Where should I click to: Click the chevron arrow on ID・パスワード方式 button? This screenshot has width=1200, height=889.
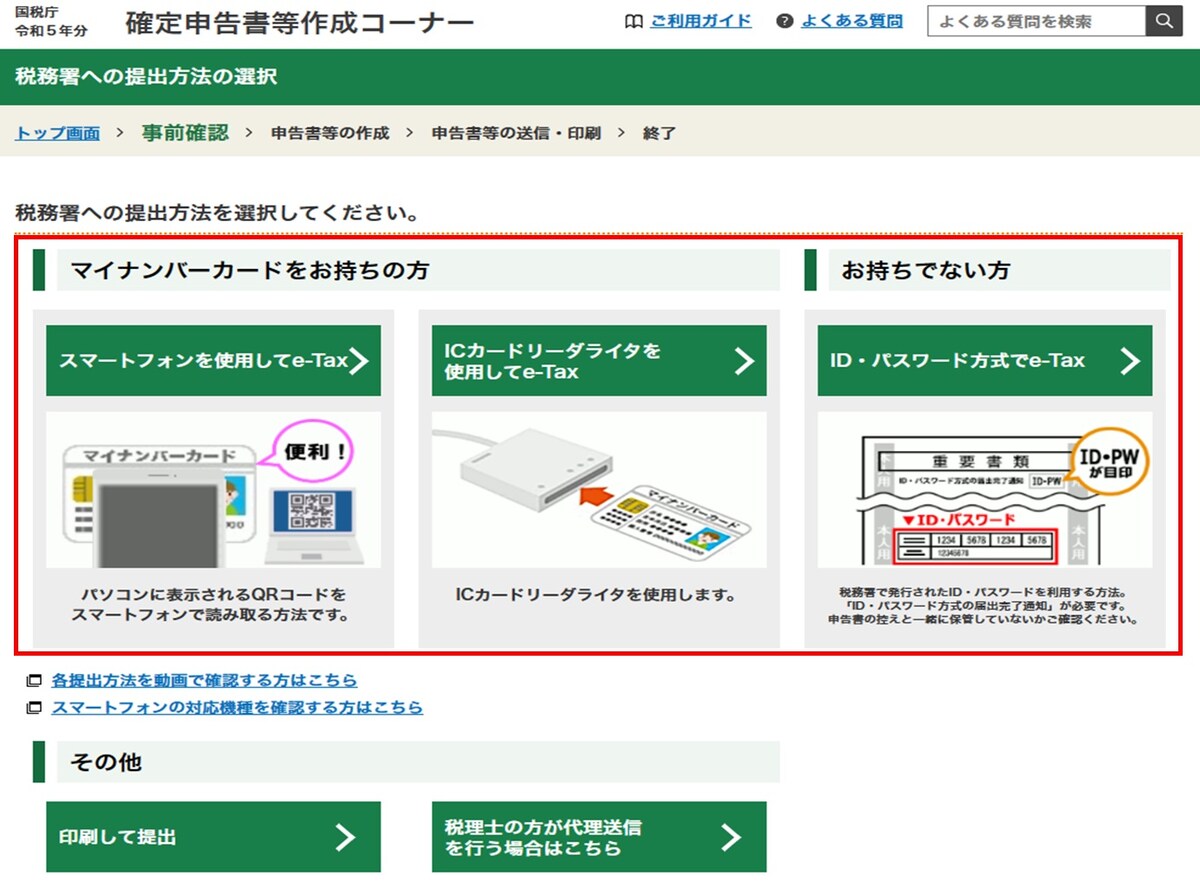click(x=1130, y=361)
